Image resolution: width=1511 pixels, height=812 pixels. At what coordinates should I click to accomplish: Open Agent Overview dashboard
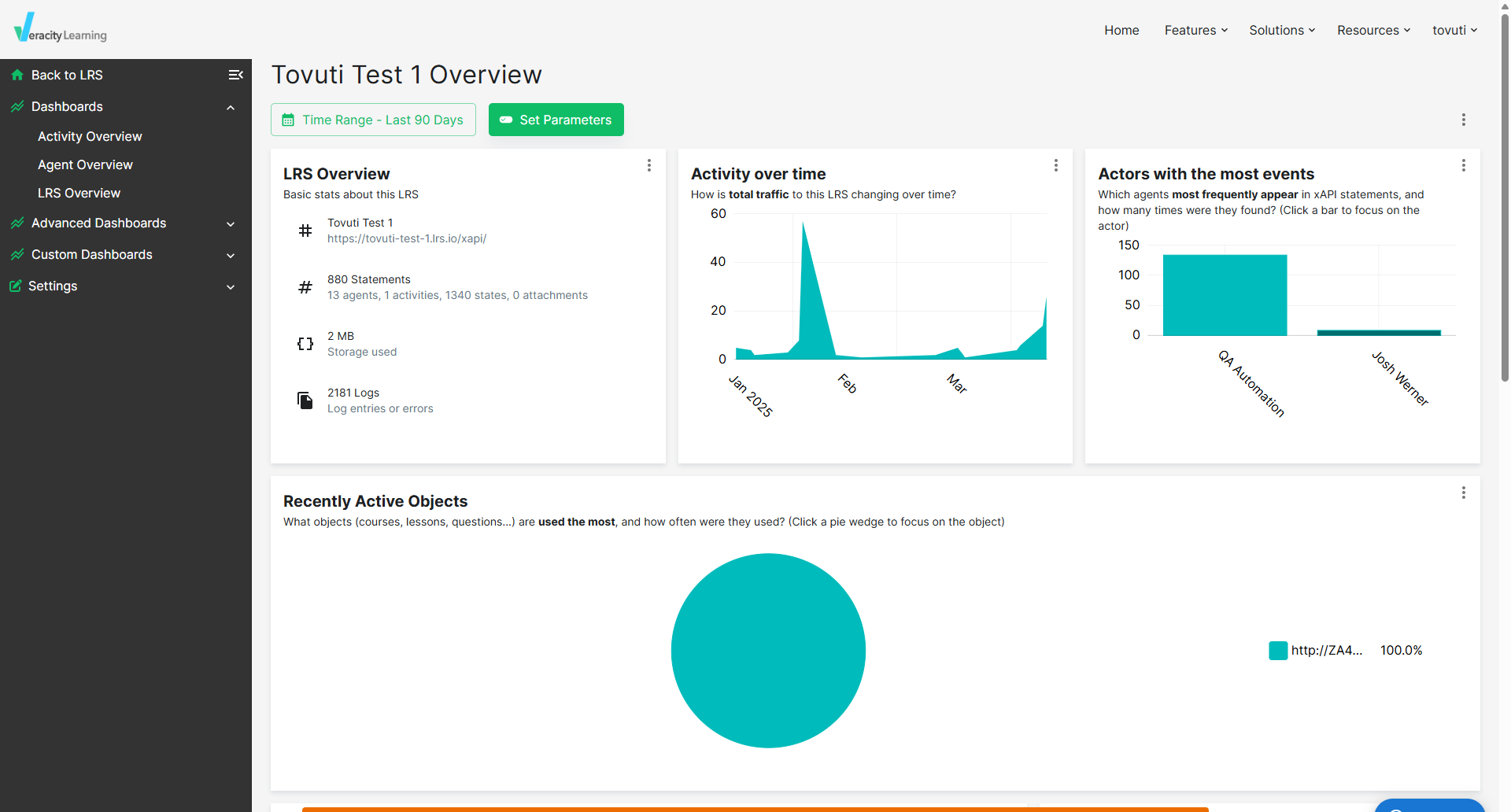[85, 164]
